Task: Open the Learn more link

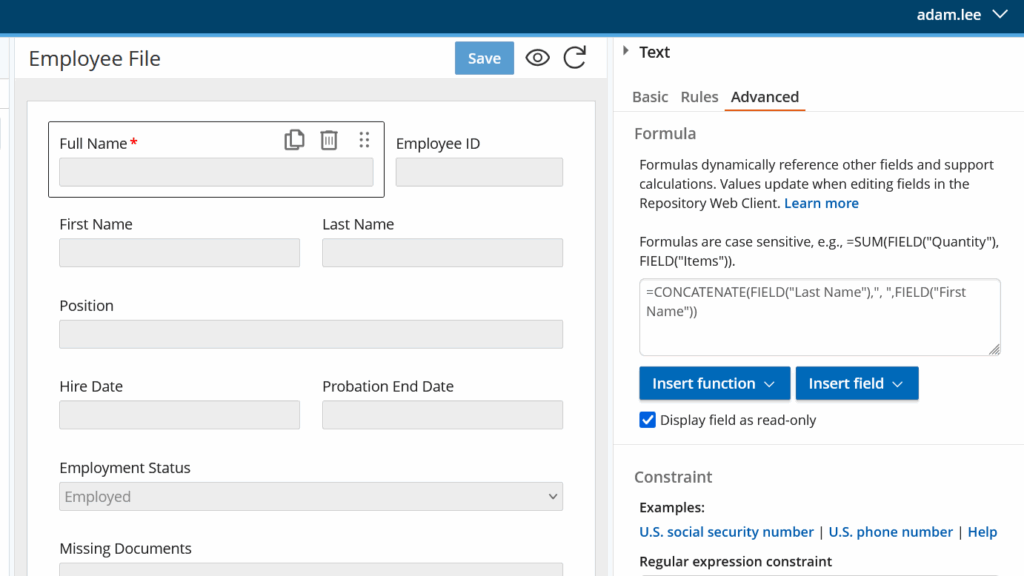Action: [821, 203]
